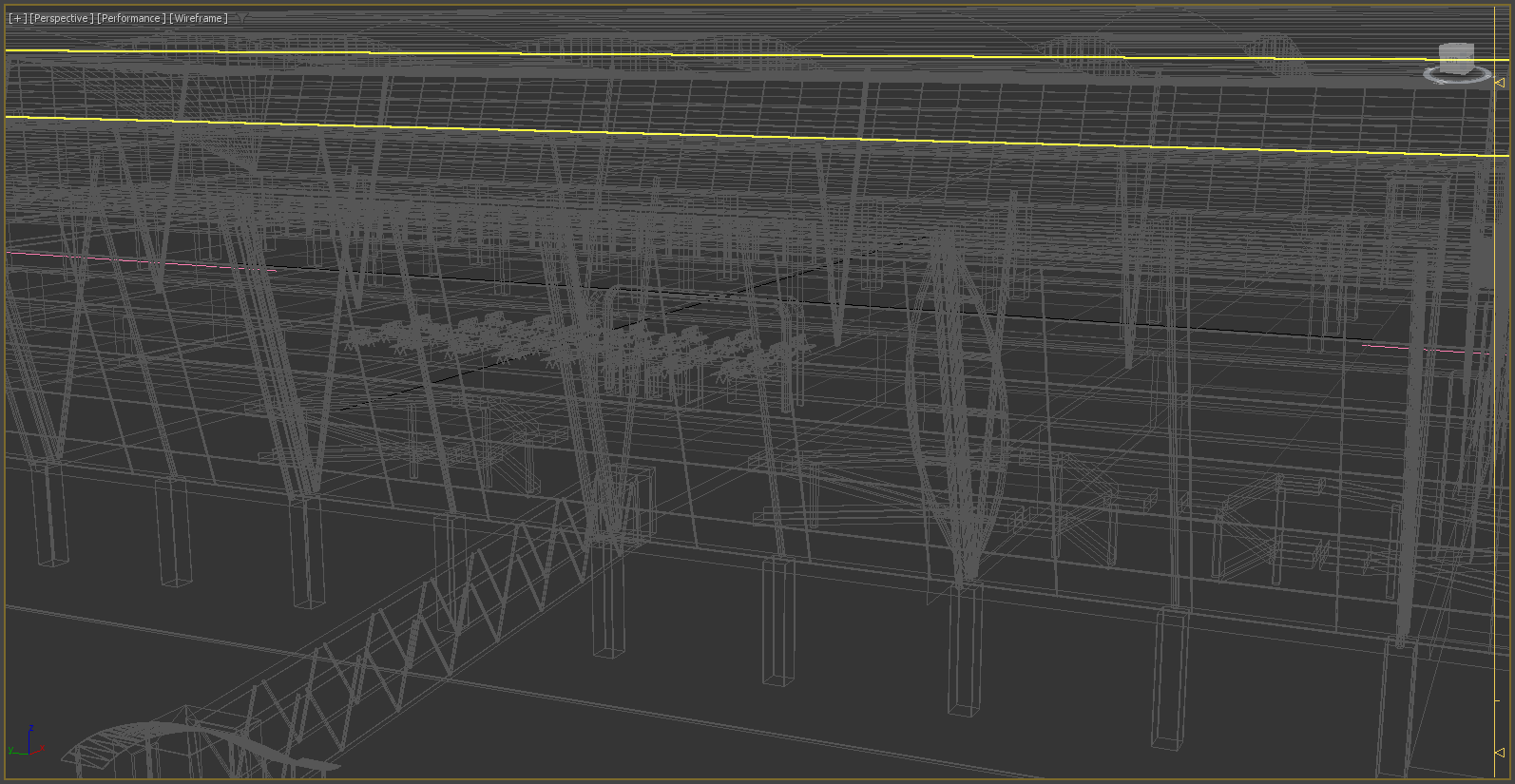Click the ViewCube compass ring

[x=1456, y=76]
